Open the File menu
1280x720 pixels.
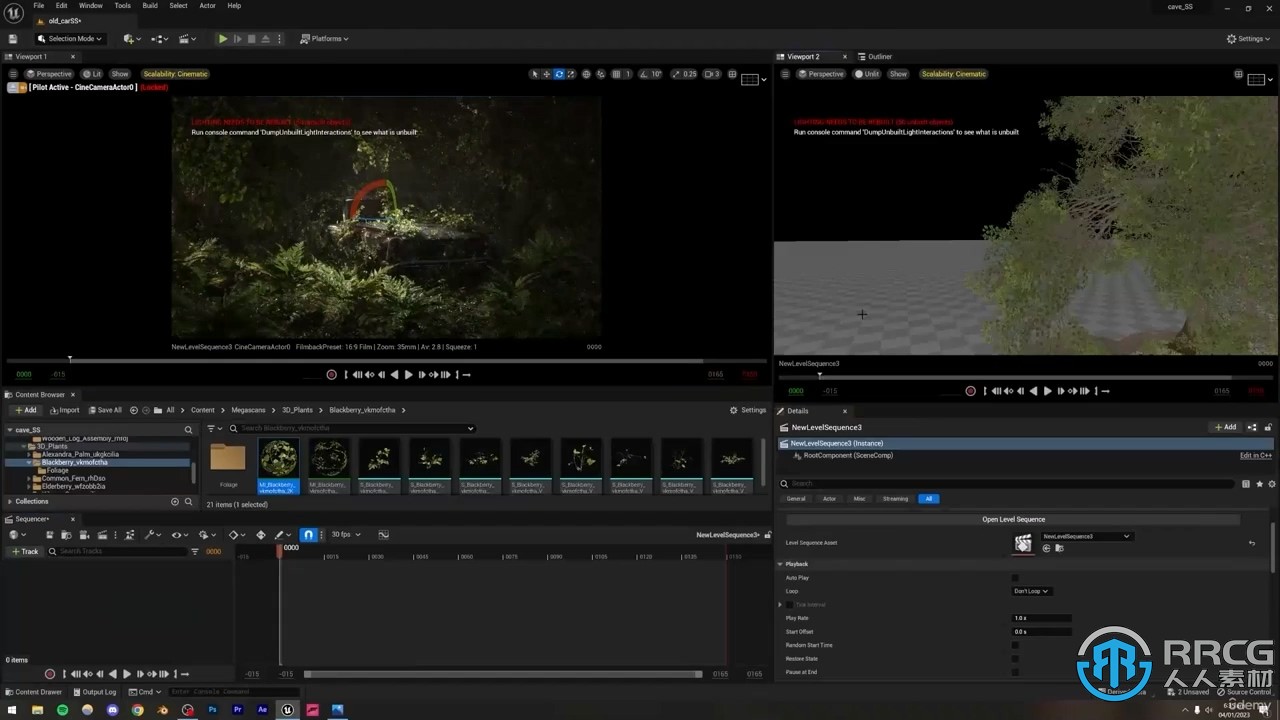coord(38,6)
